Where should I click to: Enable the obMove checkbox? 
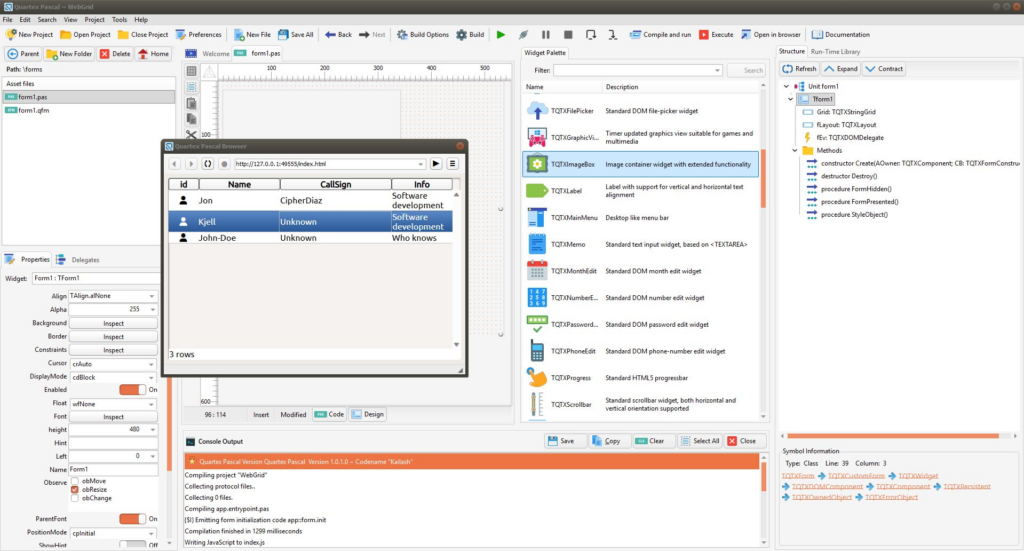(75, 481)
